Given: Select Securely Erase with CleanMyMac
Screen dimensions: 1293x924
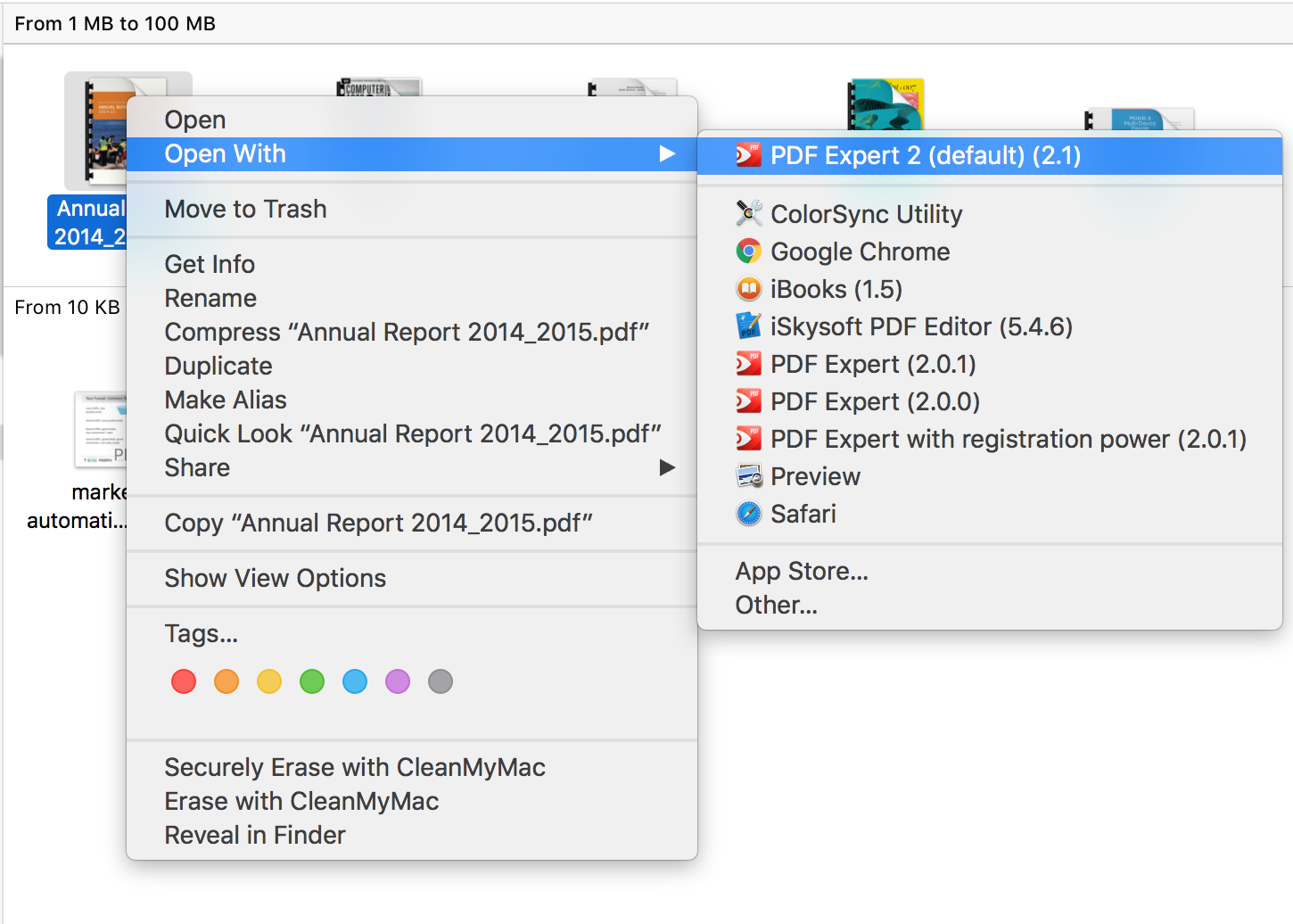Looking at the screenshot, I should point(411,767).
